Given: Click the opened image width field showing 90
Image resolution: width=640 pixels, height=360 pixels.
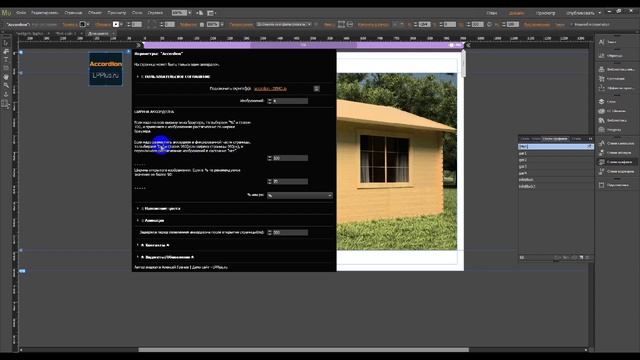Looking at the screenshot, I should [x=290, y=181].
